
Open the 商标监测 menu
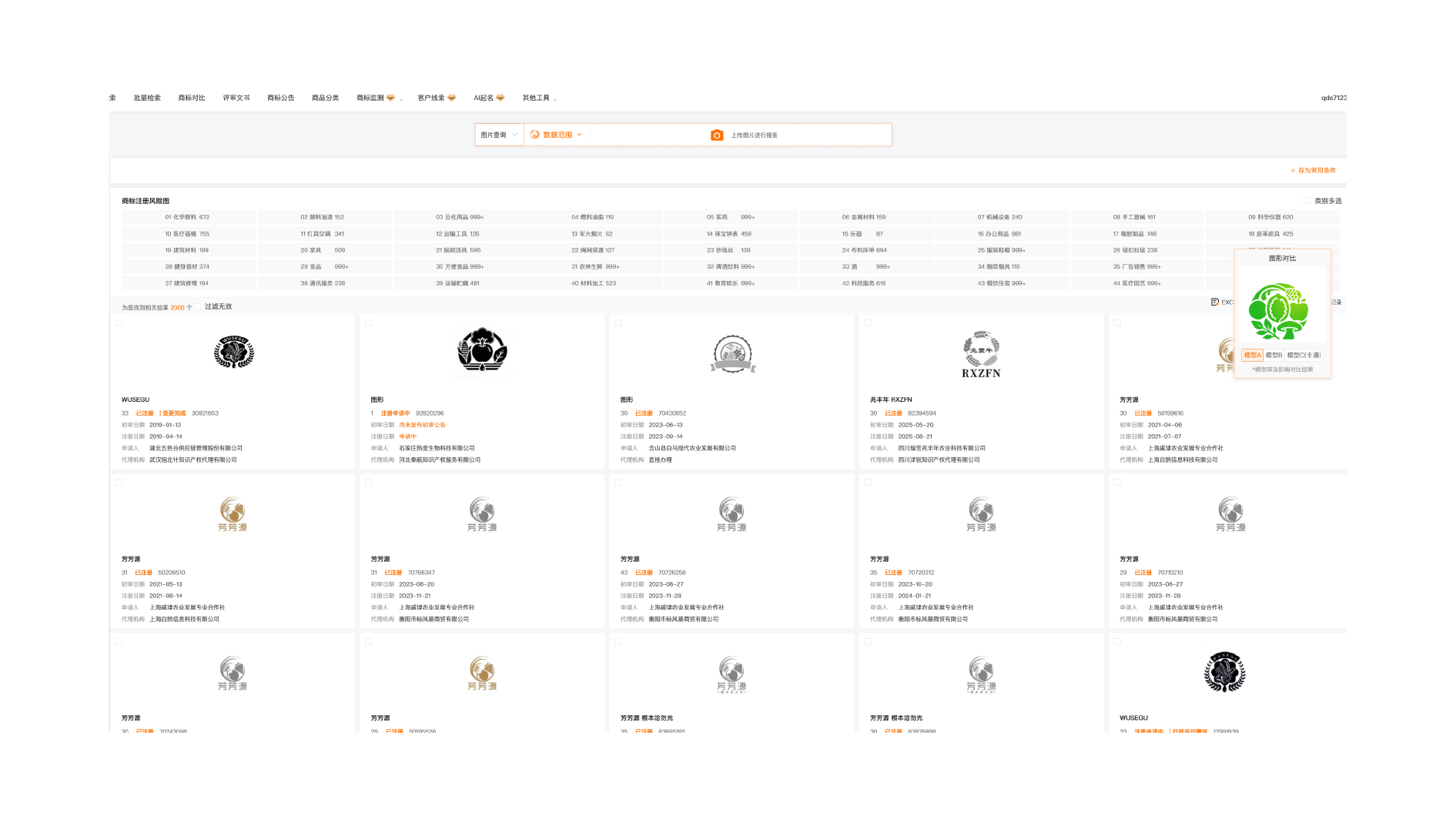370,98
